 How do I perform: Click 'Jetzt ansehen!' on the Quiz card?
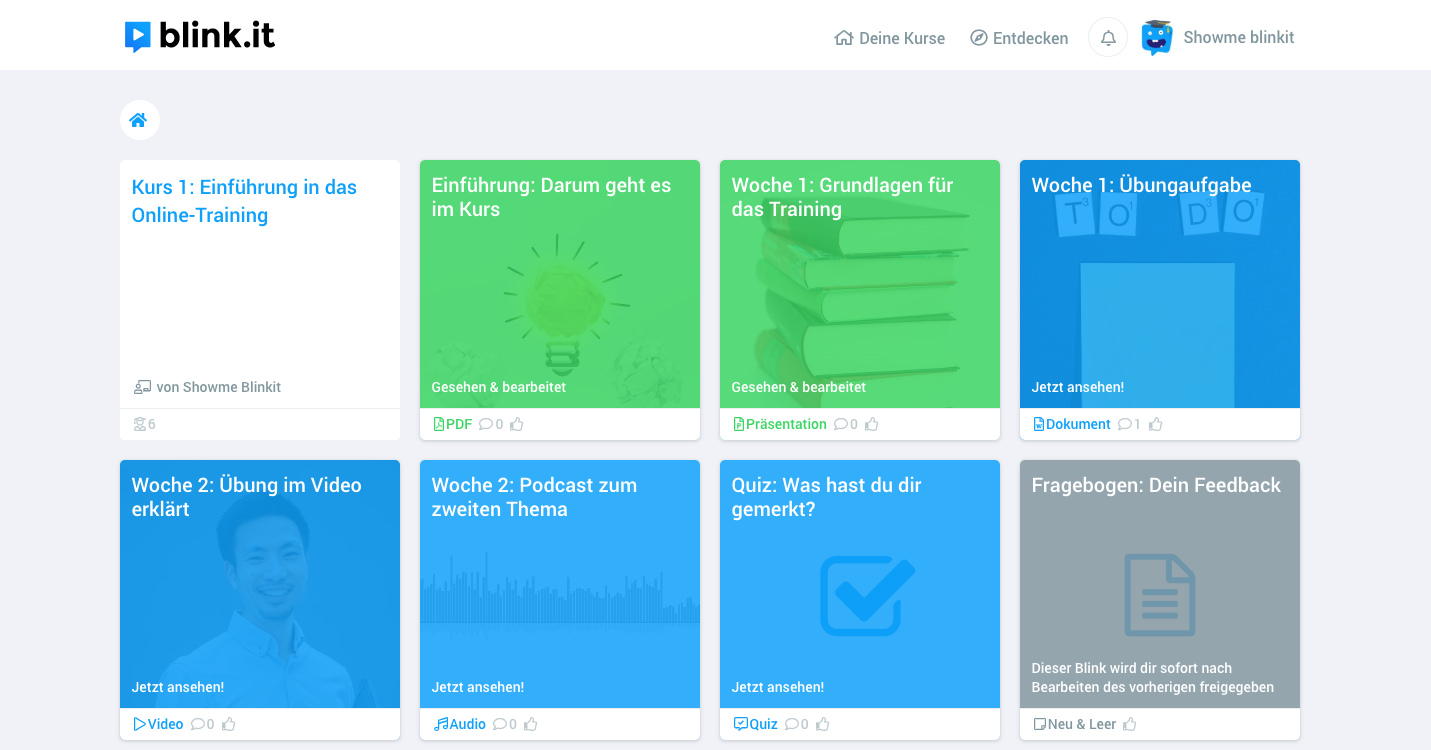(777, 687)
